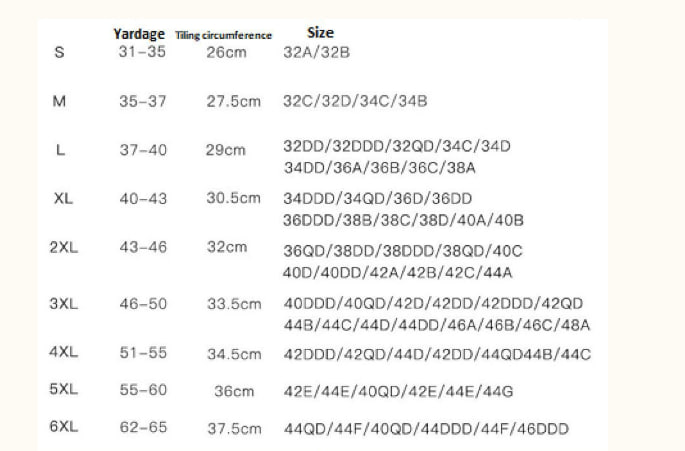Click the 32C/32D/34C/34B size text
This screenshot has width=685, height=451.
(x=355, y=101)
